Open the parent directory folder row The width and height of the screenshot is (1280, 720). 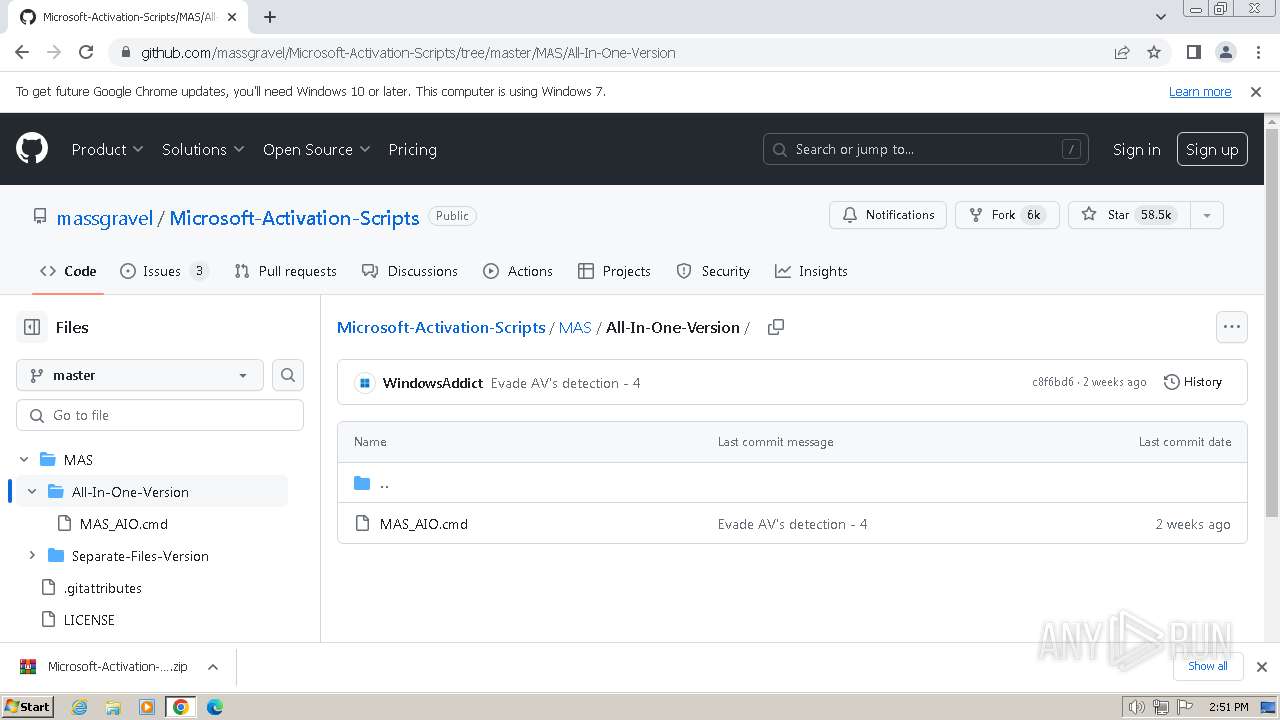(x=792, y=483)
